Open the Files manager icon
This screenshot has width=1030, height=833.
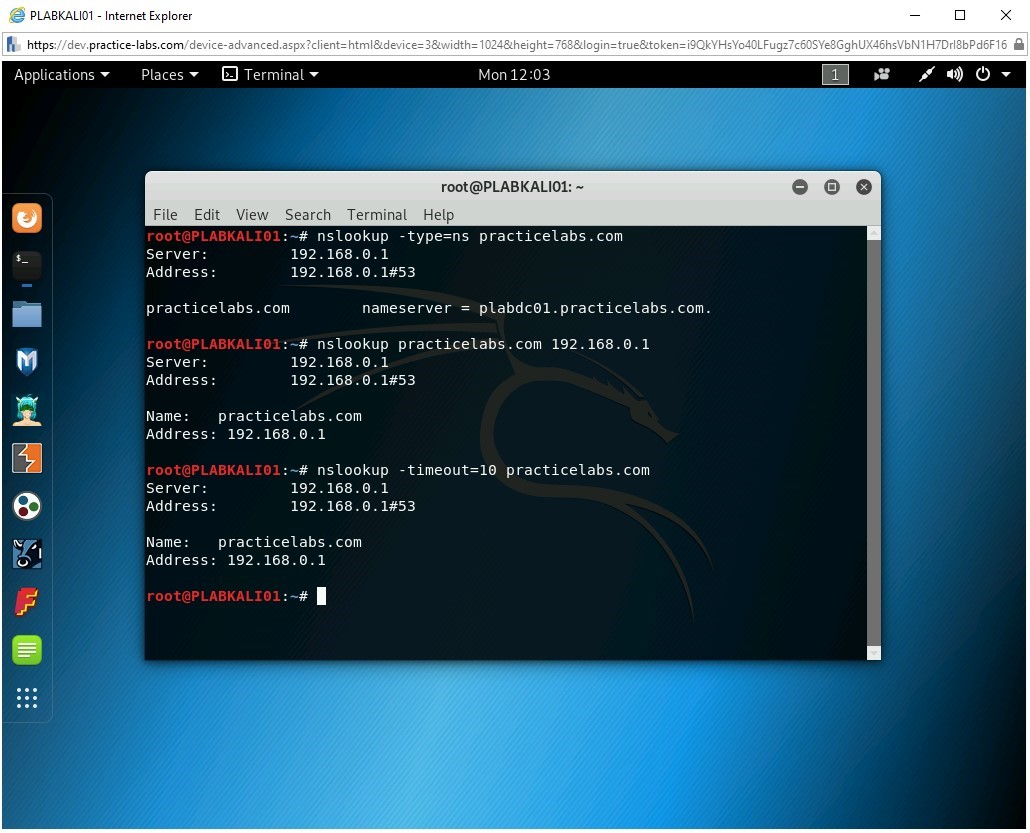pos(27,314)
